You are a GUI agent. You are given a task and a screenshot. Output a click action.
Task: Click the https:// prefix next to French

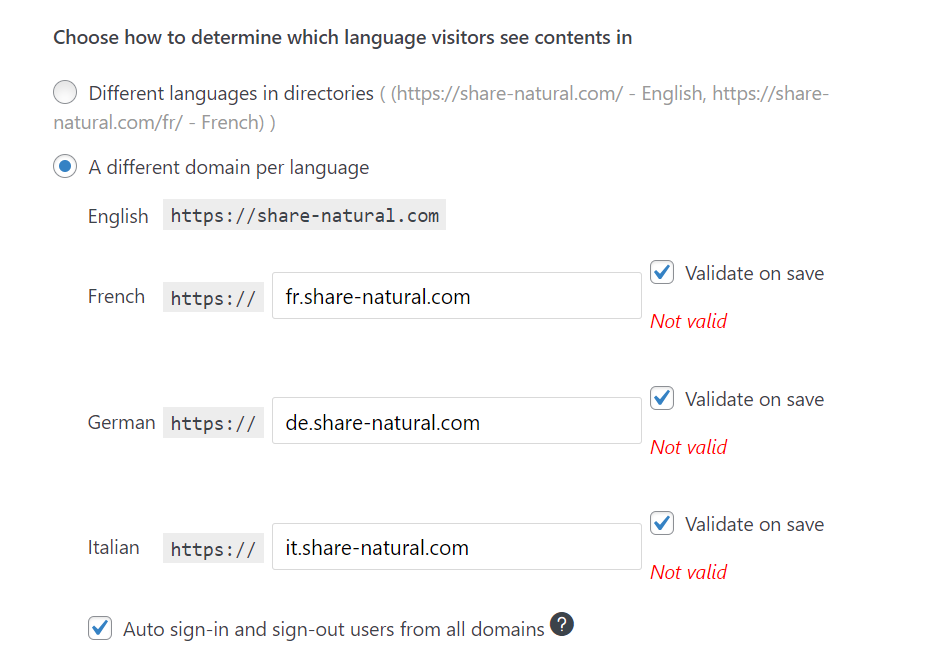coord(213,298)
